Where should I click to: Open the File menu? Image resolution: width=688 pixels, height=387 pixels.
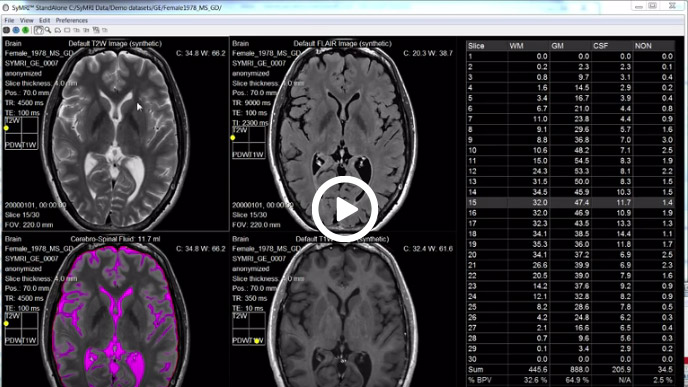pyautogui.click(x=9, y=20)
